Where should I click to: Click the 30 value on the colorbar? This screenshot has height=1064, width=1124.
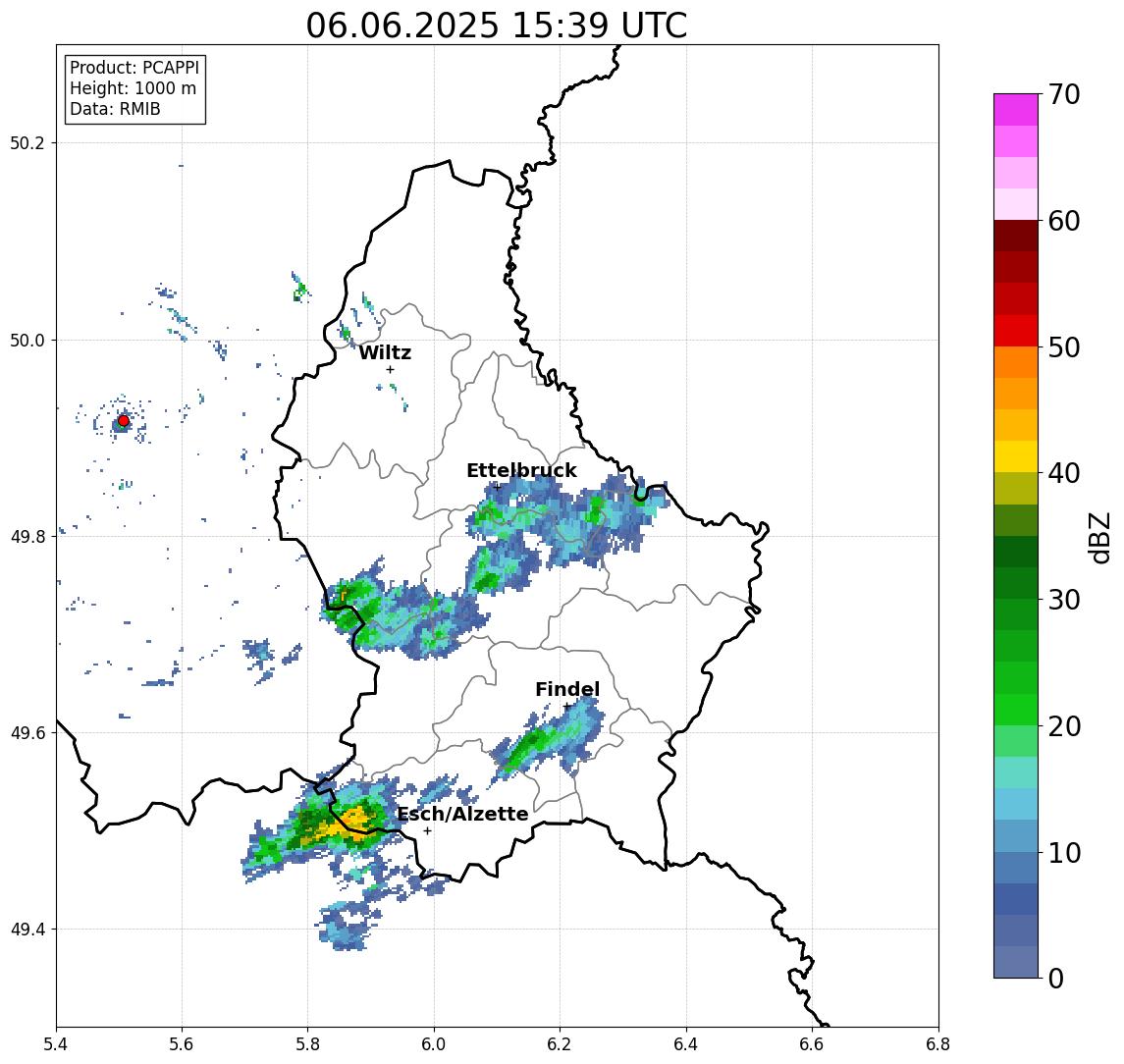coord(1064,600)
